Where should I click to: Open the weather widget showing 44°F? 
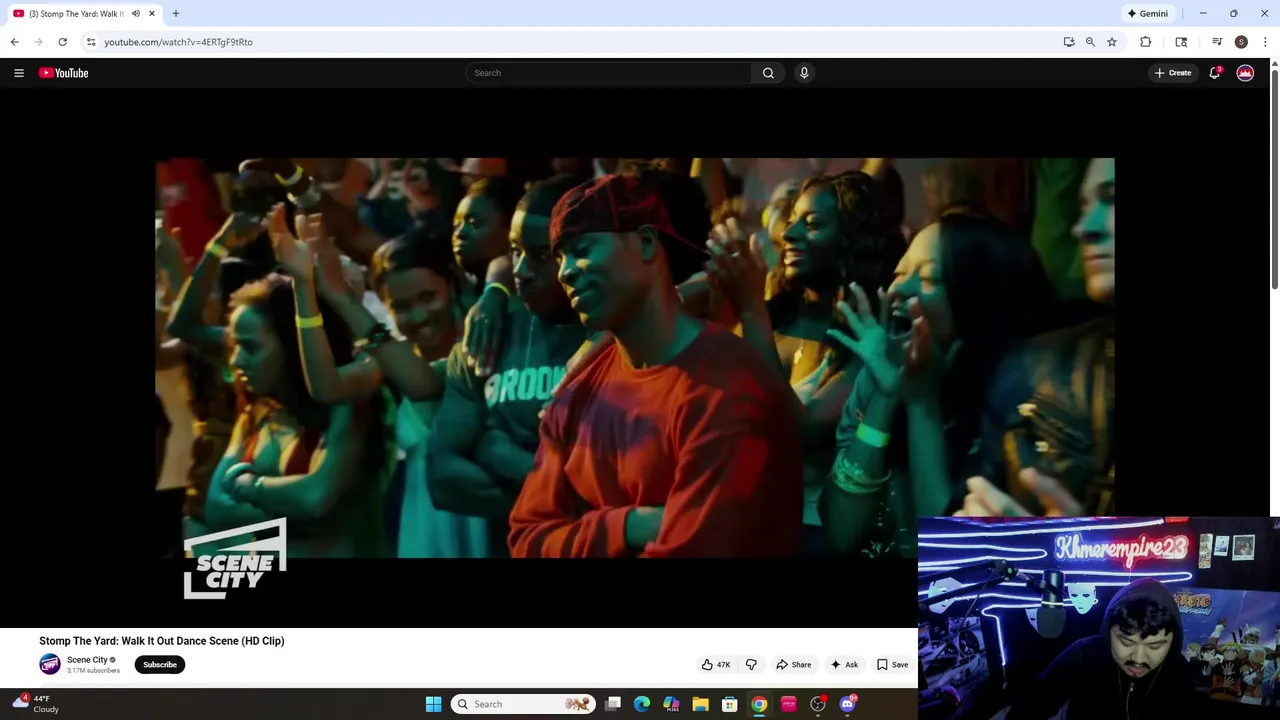[x=36, y=704]
